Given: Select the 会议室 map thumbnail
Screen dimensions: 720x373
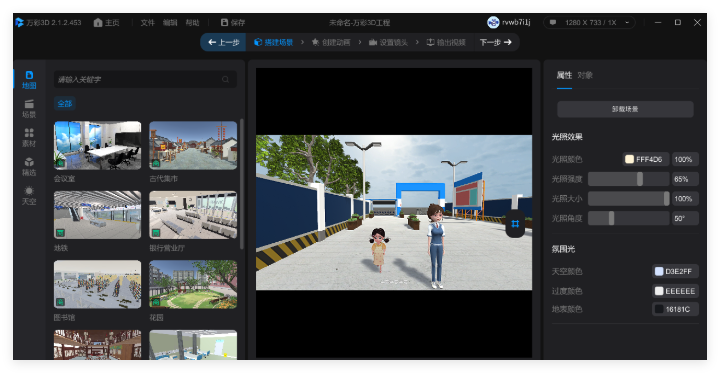Looking at the screenshot, I should point(97,146).
